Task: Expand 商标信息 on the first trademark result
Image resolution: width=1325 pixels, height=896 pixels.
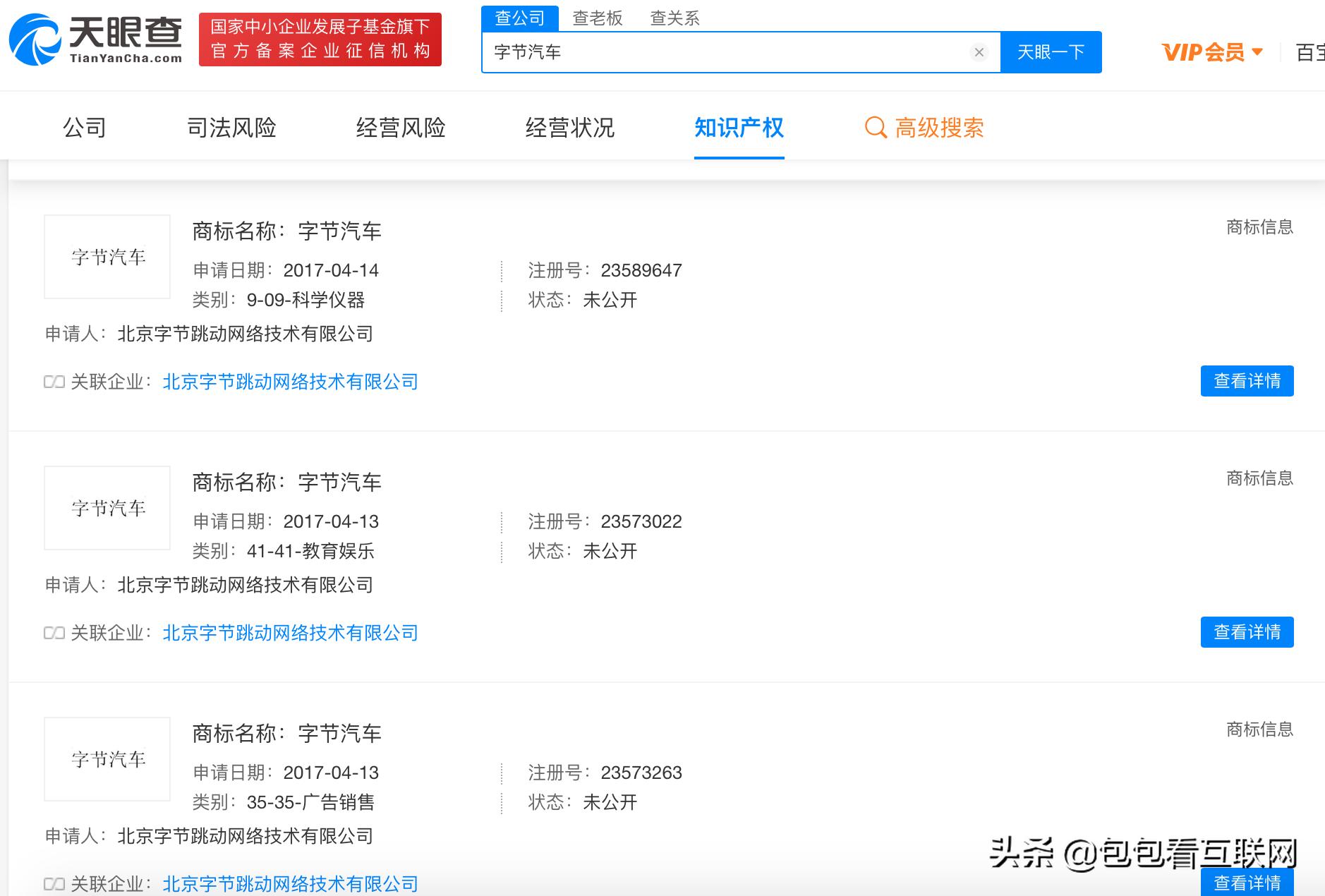Action: click(x=1258, y=227)
